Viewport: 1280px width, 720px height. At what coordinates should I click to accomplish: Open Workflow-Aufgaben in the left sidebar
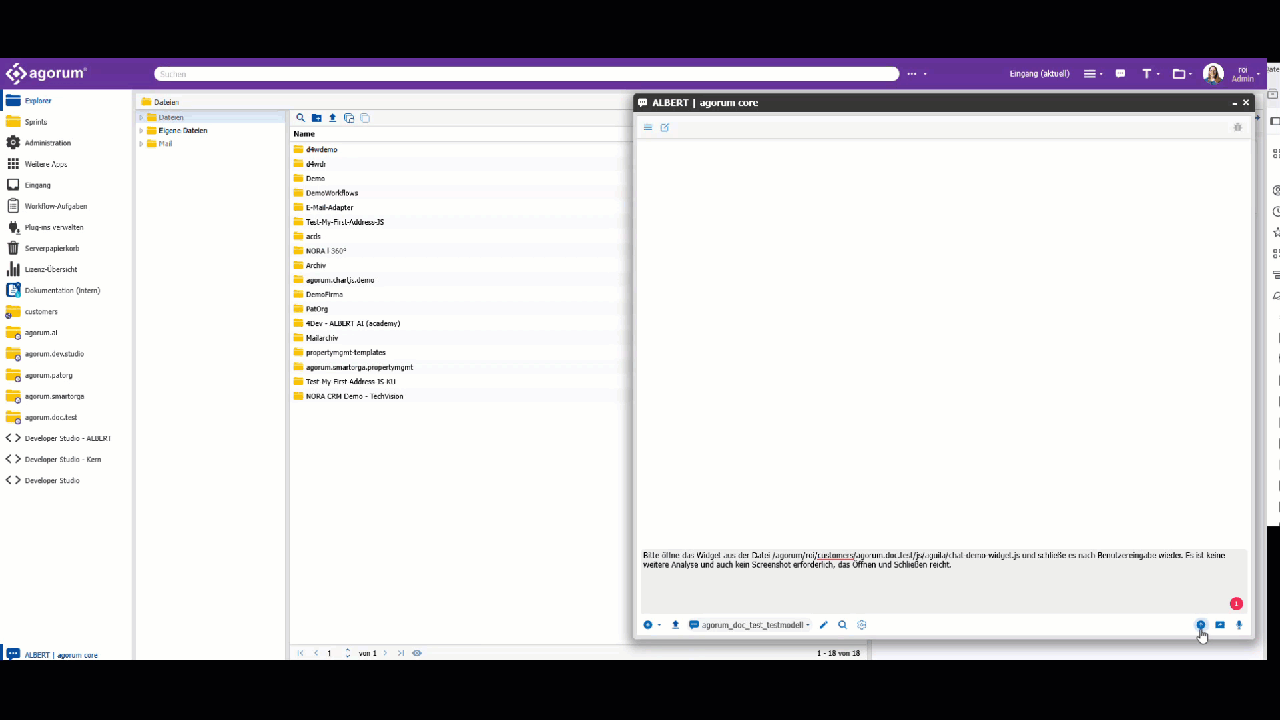[x=55, y=206]
